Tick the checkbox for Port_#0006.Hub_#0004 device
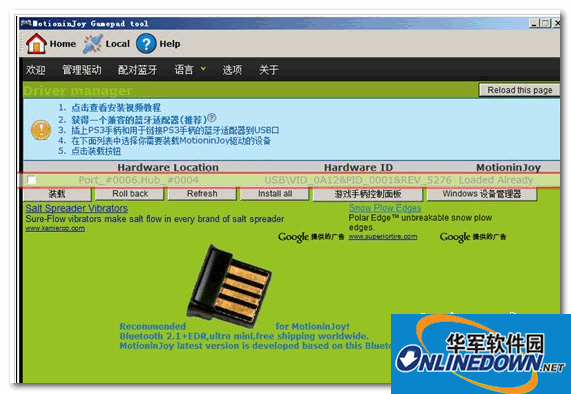The image size is (571, 394). 32,180
